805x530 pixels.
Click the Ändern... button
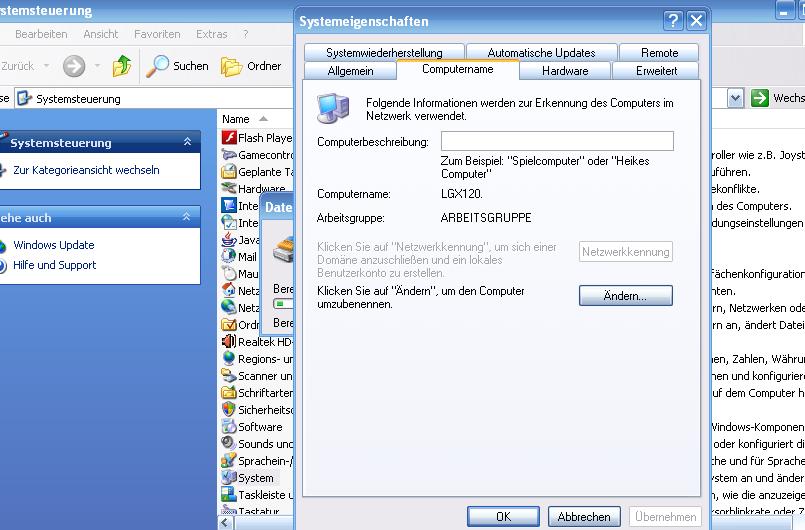coord(625,295)
